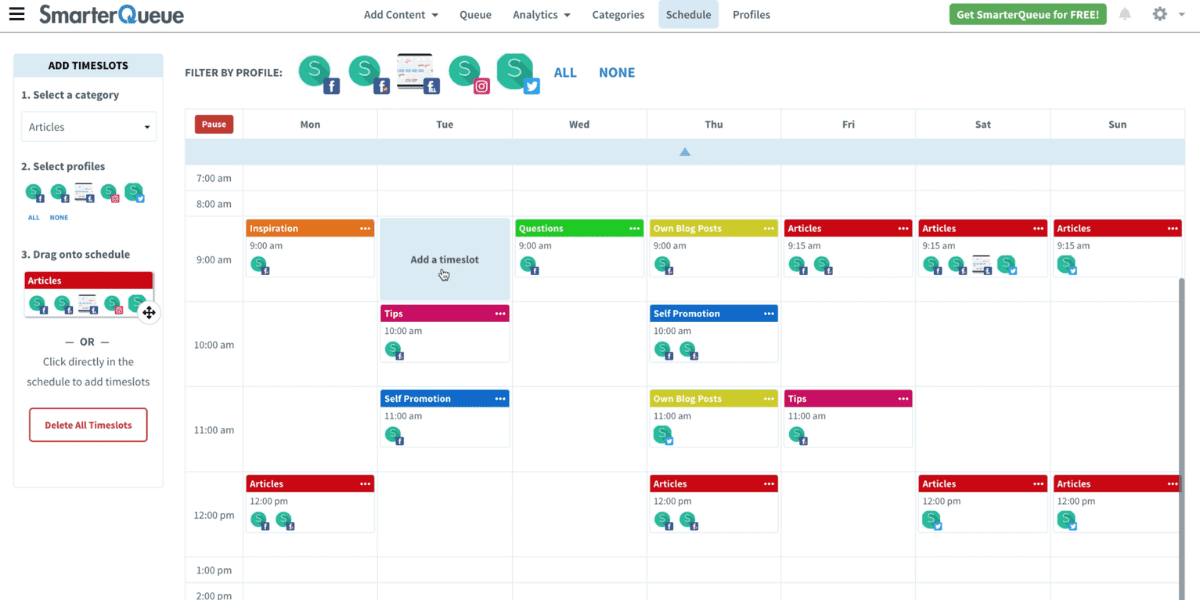
Task: Expand earlier hours with the up triangle
Action: [x=685, y=152]
